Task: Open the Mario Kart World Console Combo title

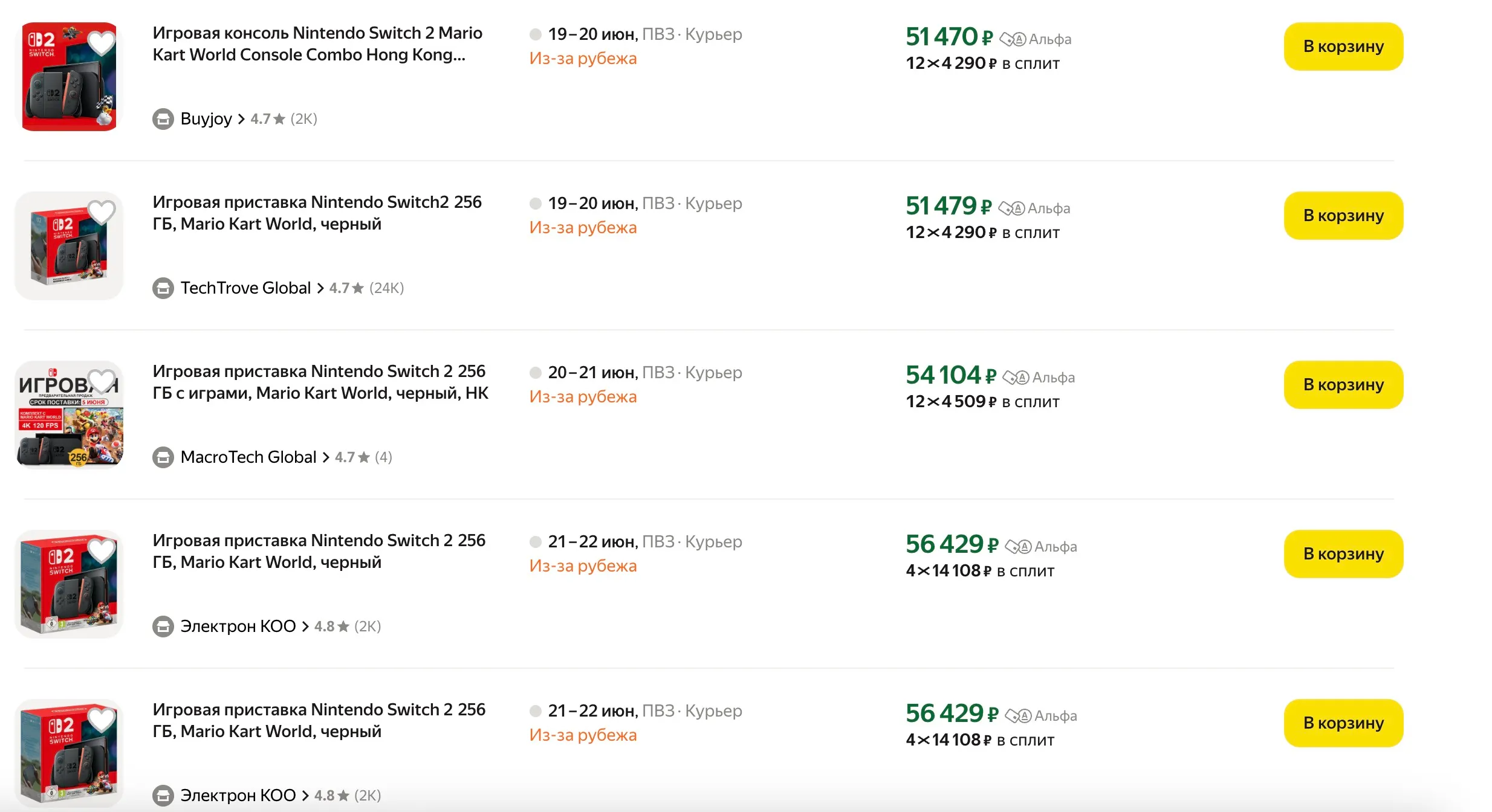Action: [x=317, y=43]
